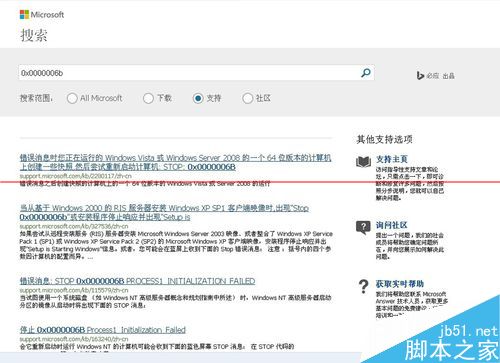
Task: Open the 获取实时帮助 link
Action: [x=400, y=284]
